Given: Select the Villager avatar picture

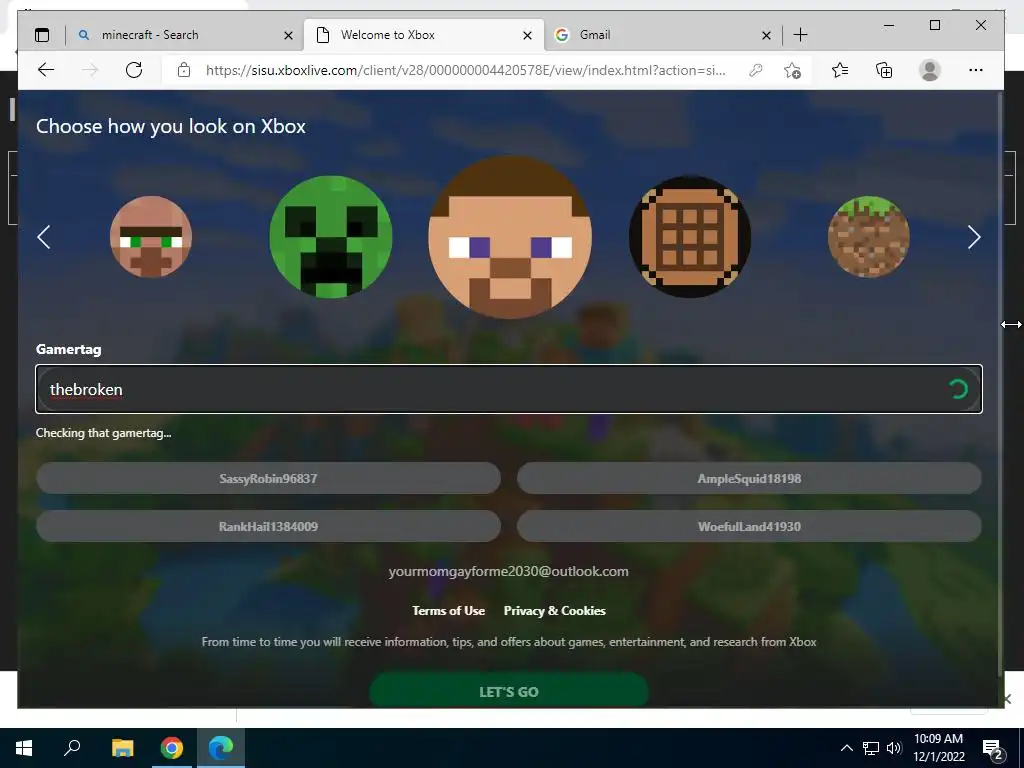Looking at the screenshot, I should 151,236.
